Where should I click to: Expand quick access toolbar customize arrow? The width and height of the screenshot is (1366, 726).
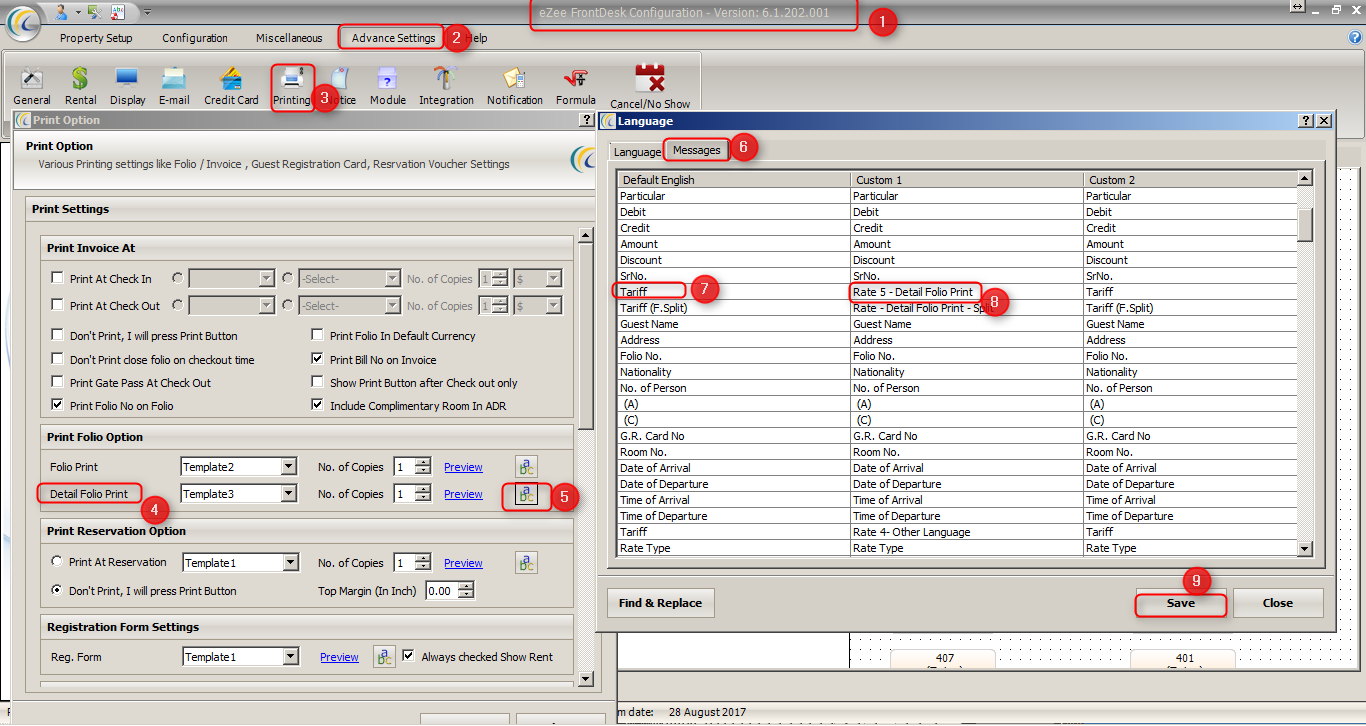[147, 12]
